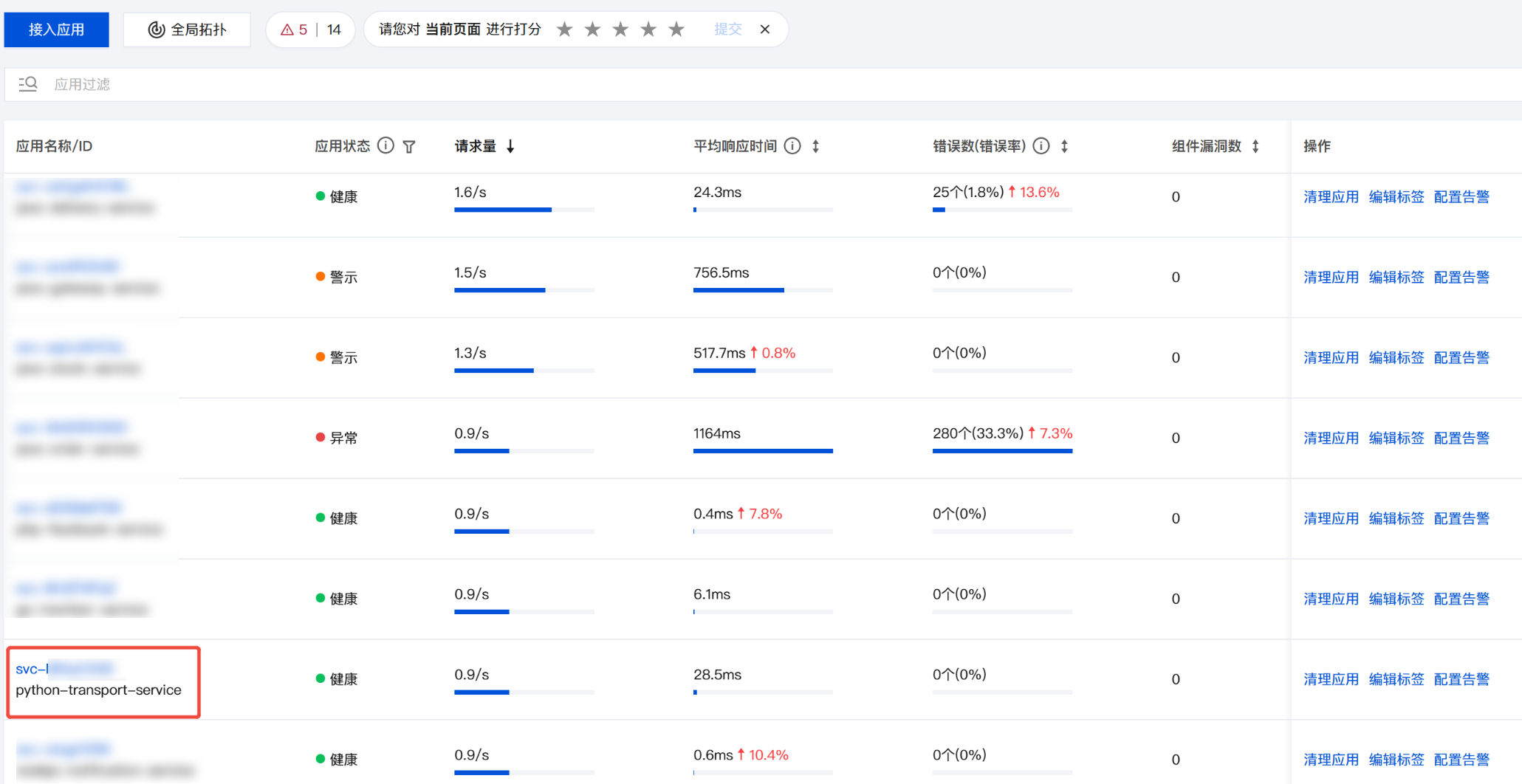
Task: Click the 全局拓扑 topology button
Action: tap(187, 30)
